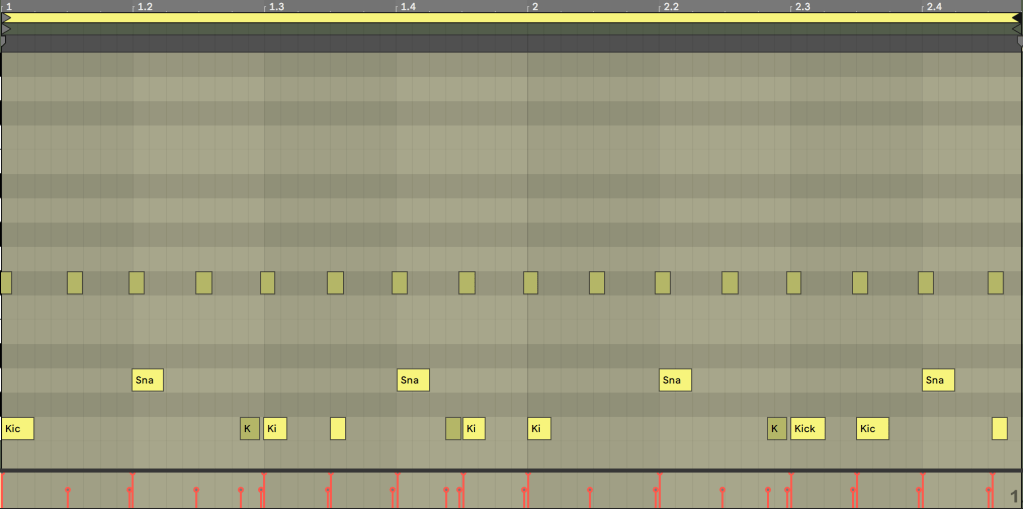Select the note fully labeled 'Kick'
This screenshot has height=509, width=1023.
pyautogui.click(x=807, y=429)
